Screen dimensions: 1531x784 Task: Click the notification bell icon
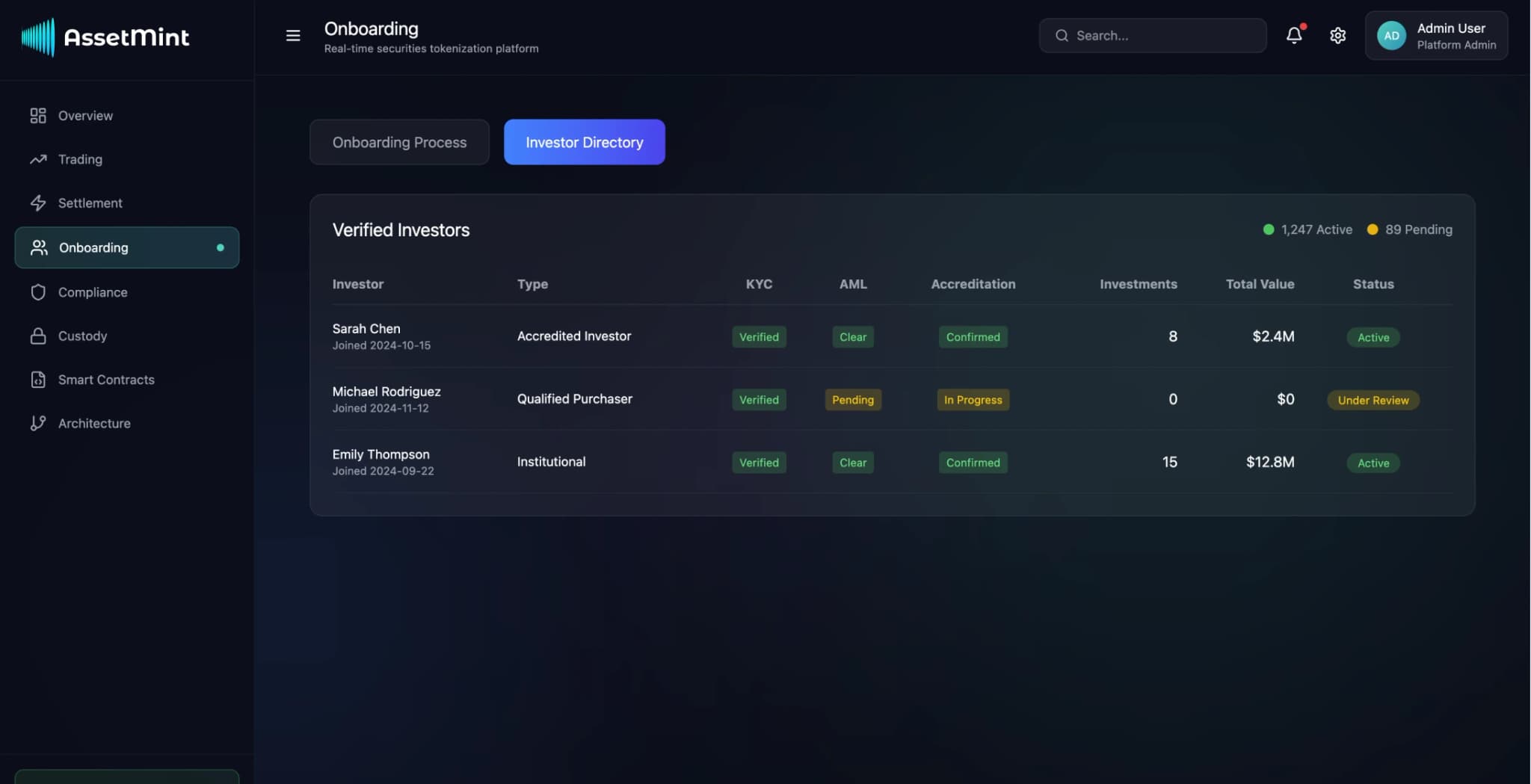(1294, 35)
